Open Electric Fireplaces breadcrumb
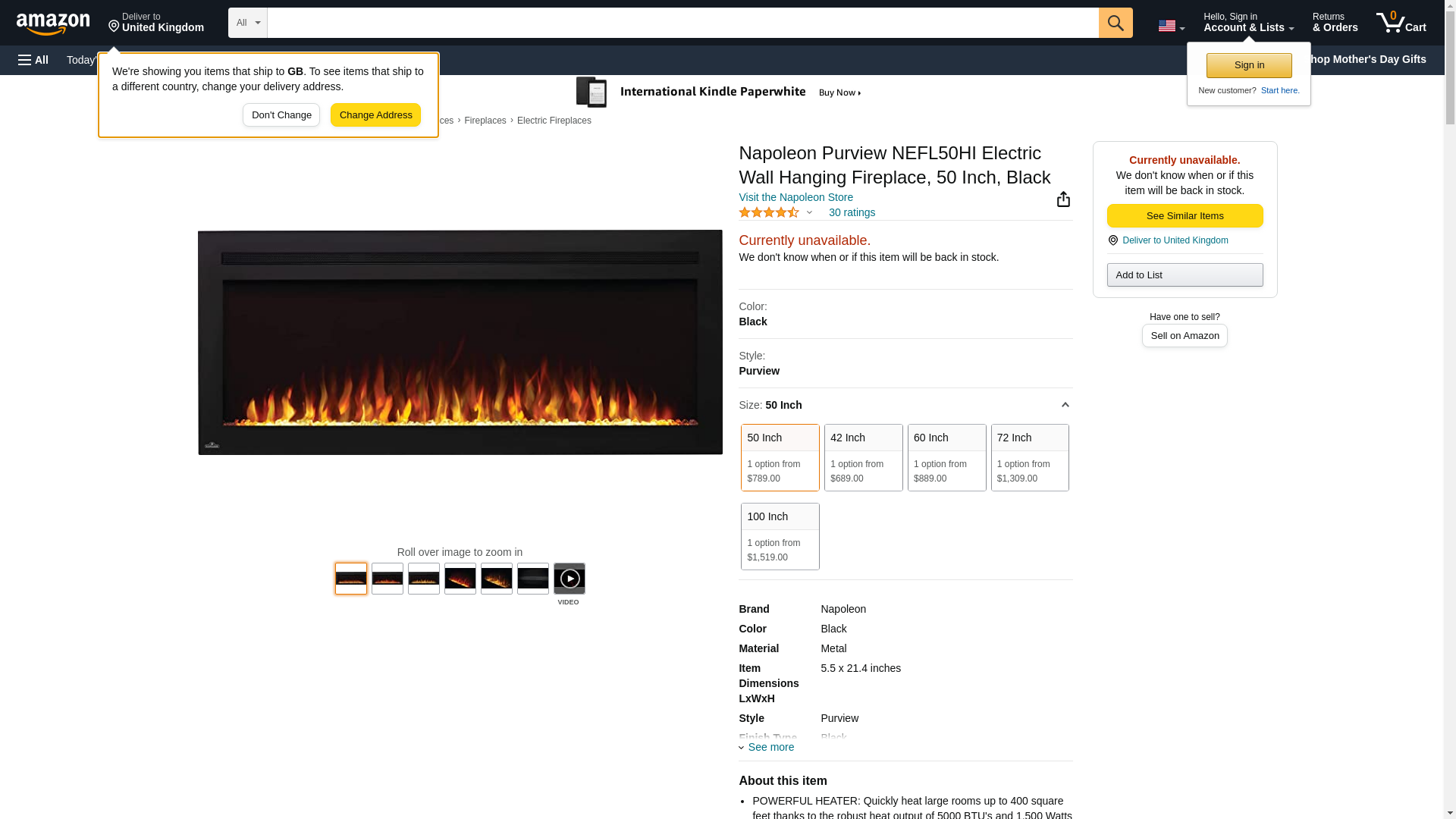Image resolution: width=1456 pixels, height=819 pixels. click(554, 121)
